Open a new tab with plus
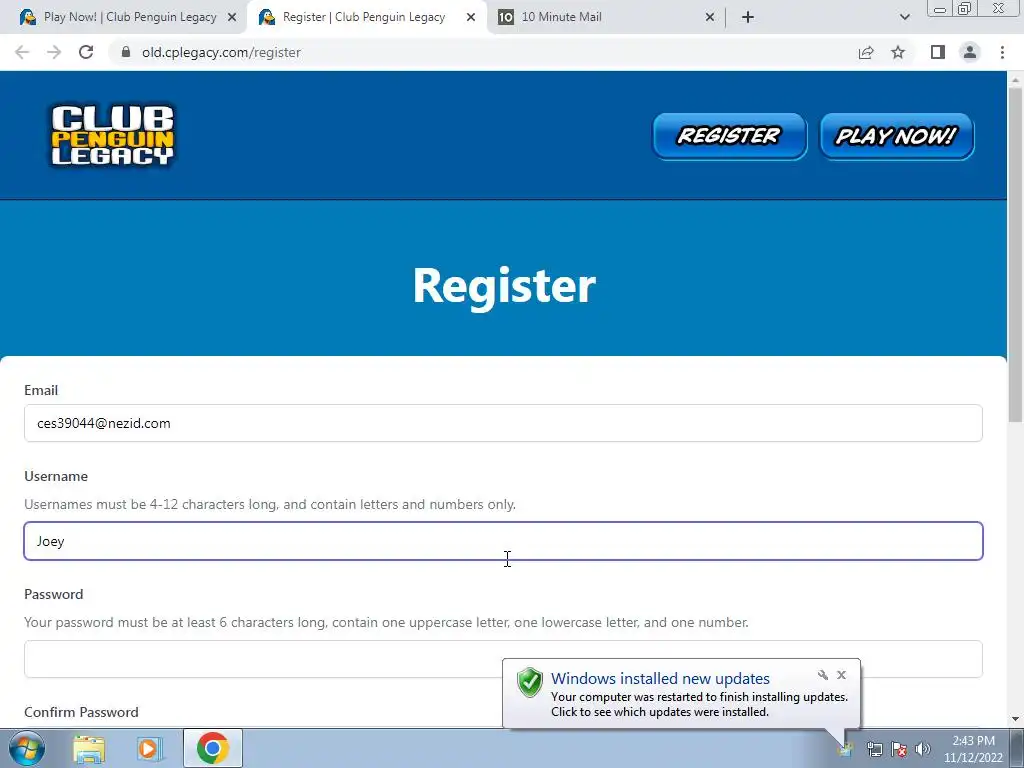Screen dimensions: 1024x768 [x=748, y=17]
